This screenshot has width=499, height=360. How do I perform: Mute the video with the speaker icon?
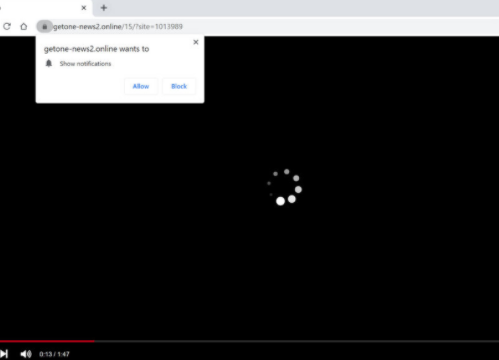26,354
